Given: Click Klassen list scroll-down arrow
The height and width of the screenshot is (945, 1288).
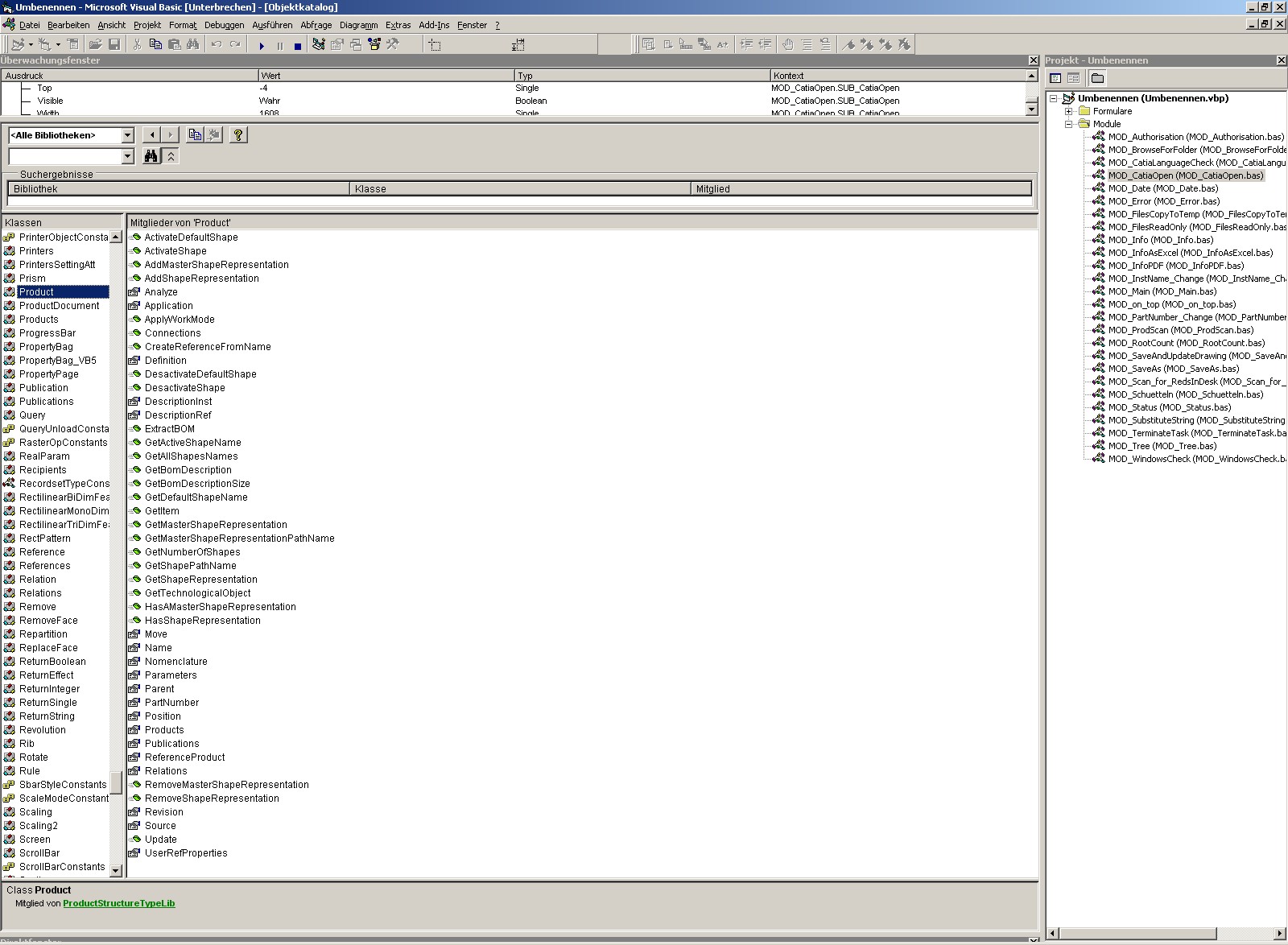Looking at the screenshot, I should pyautogui.click(x=115, y=870).
